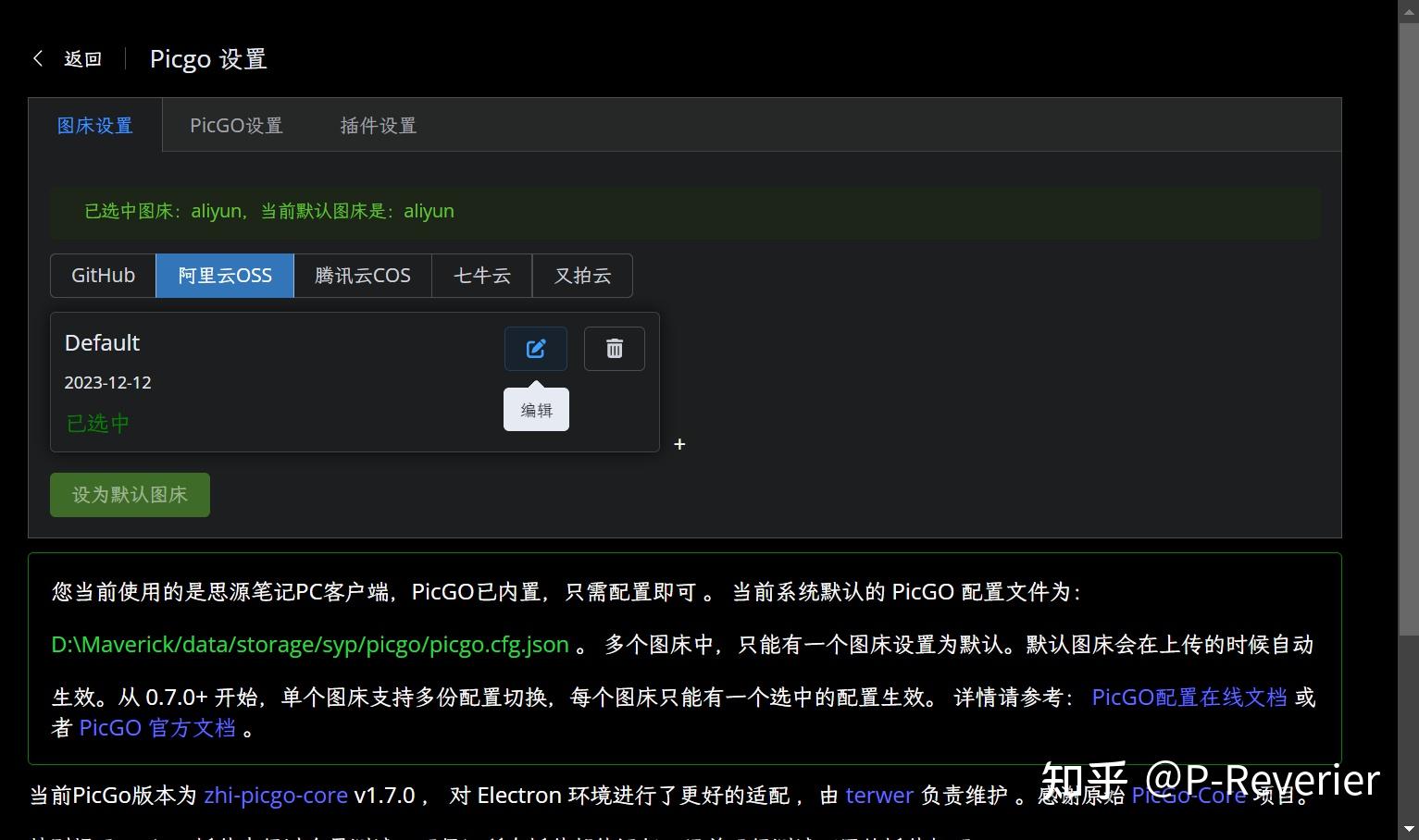Image resolution: width=1419 pixels, height=840 pixels.
Task: Open the PicGO 官方文档 link
Action: click(157, 727)
